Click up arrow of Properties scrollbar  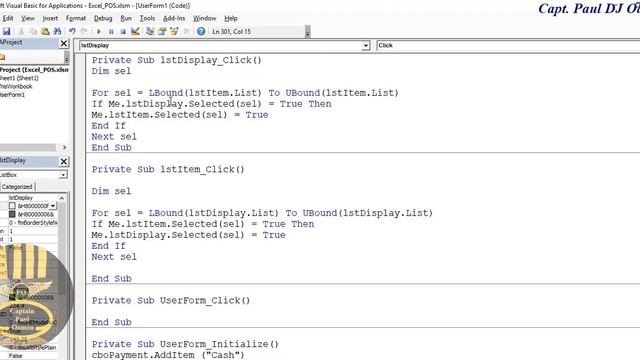coord(62,198)
